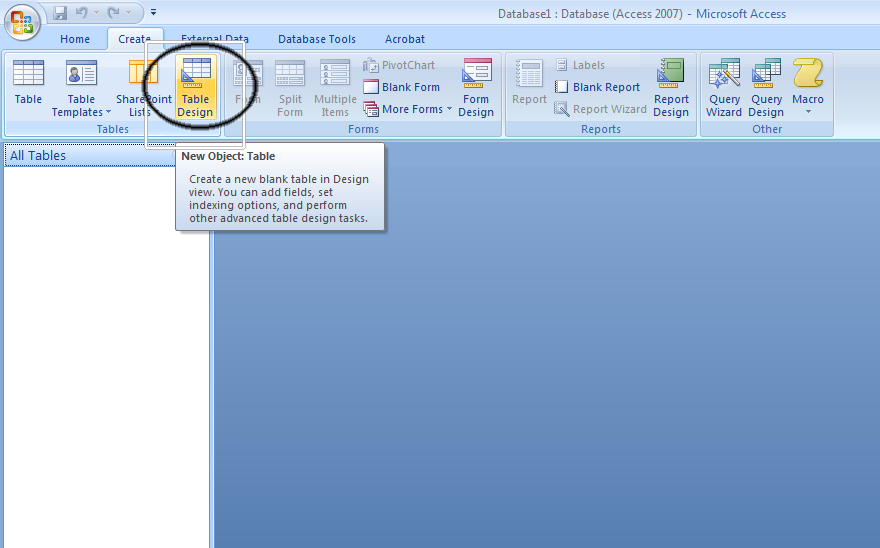Switch to the Home ribbon tab

pyautogui.click(x=75, y=39)
